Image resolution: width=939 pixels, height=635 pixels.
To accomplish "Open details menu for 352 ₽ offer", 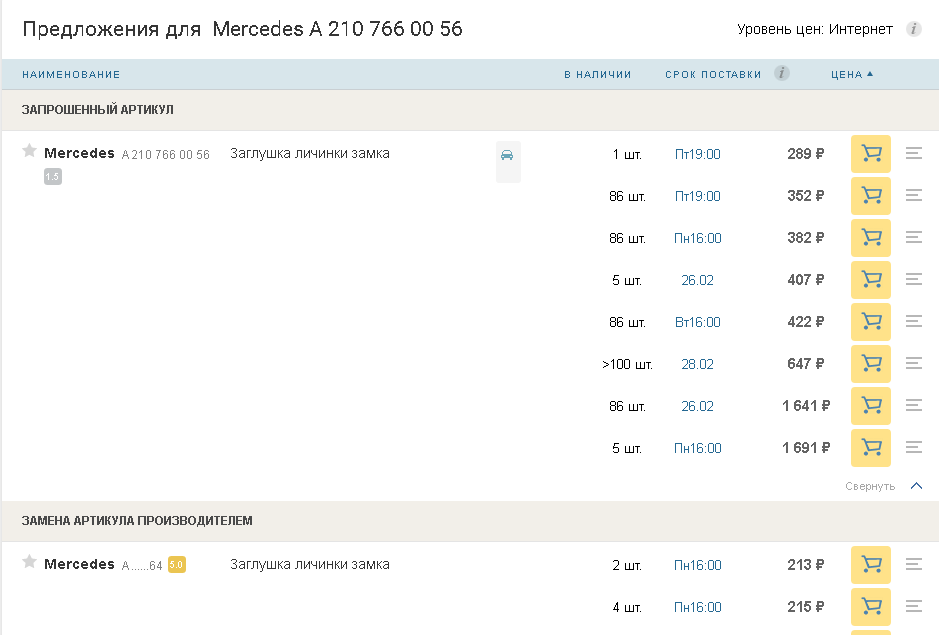I will pos(914,195).
